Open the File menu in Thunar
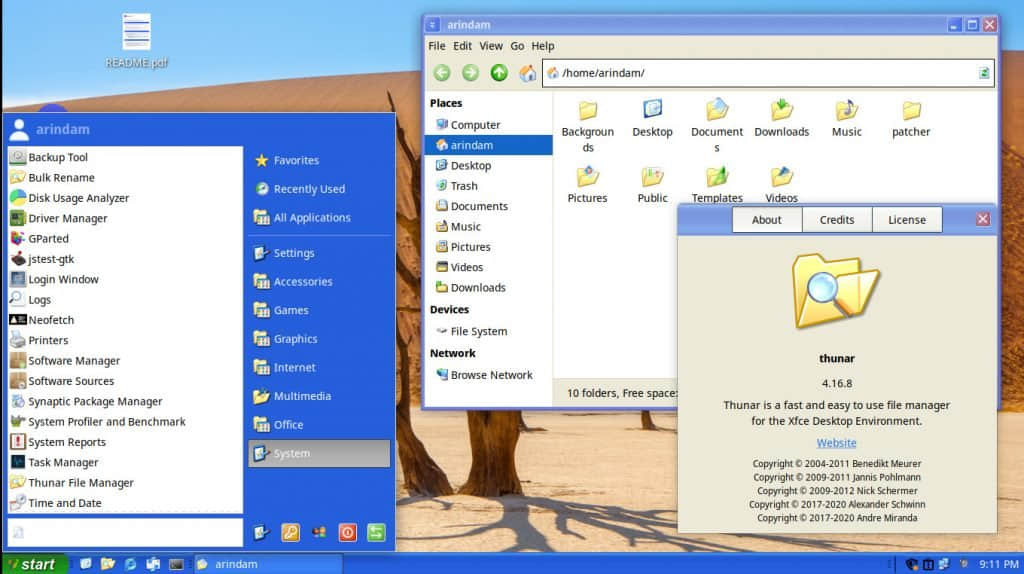Viewport: 1024px width, 574px height. coord(437,46)
